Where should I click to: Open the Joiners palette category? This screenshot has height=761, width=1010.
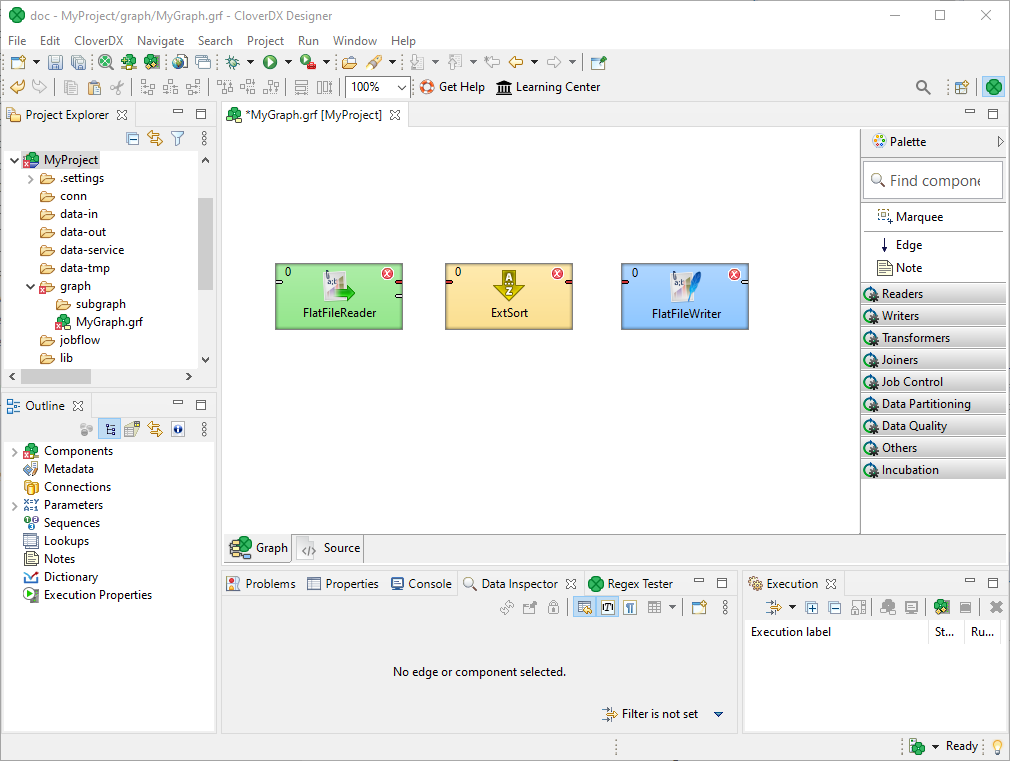point(933,360)
